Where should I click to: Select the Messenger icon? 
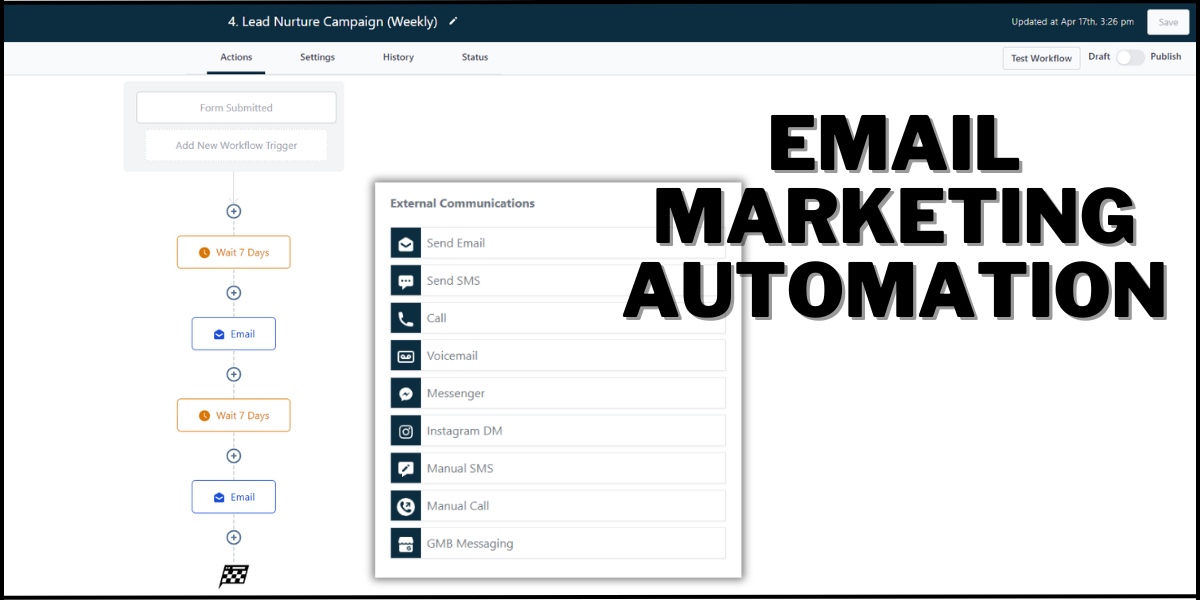405,393
